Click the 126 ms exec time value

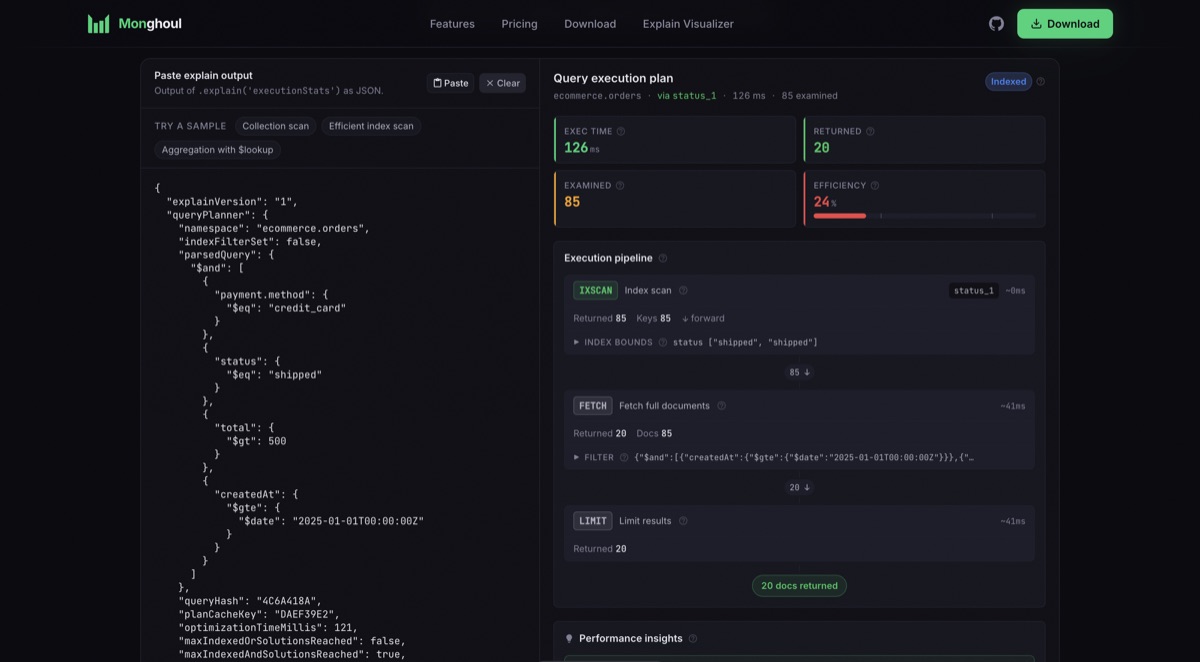(x=582, y=148)
